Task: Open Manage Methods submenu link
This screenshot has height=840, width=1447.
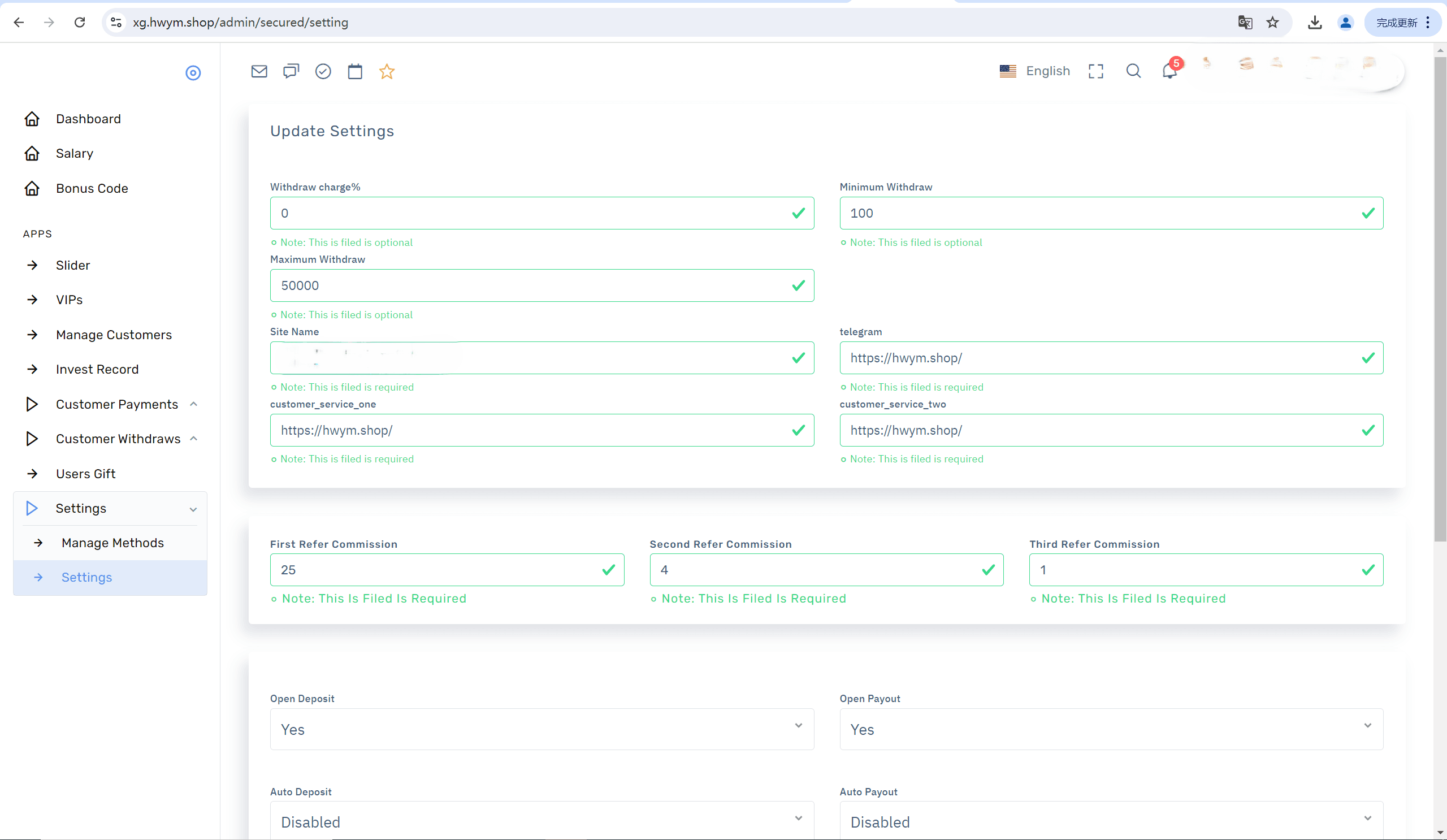Action: [x=112, y=543]
